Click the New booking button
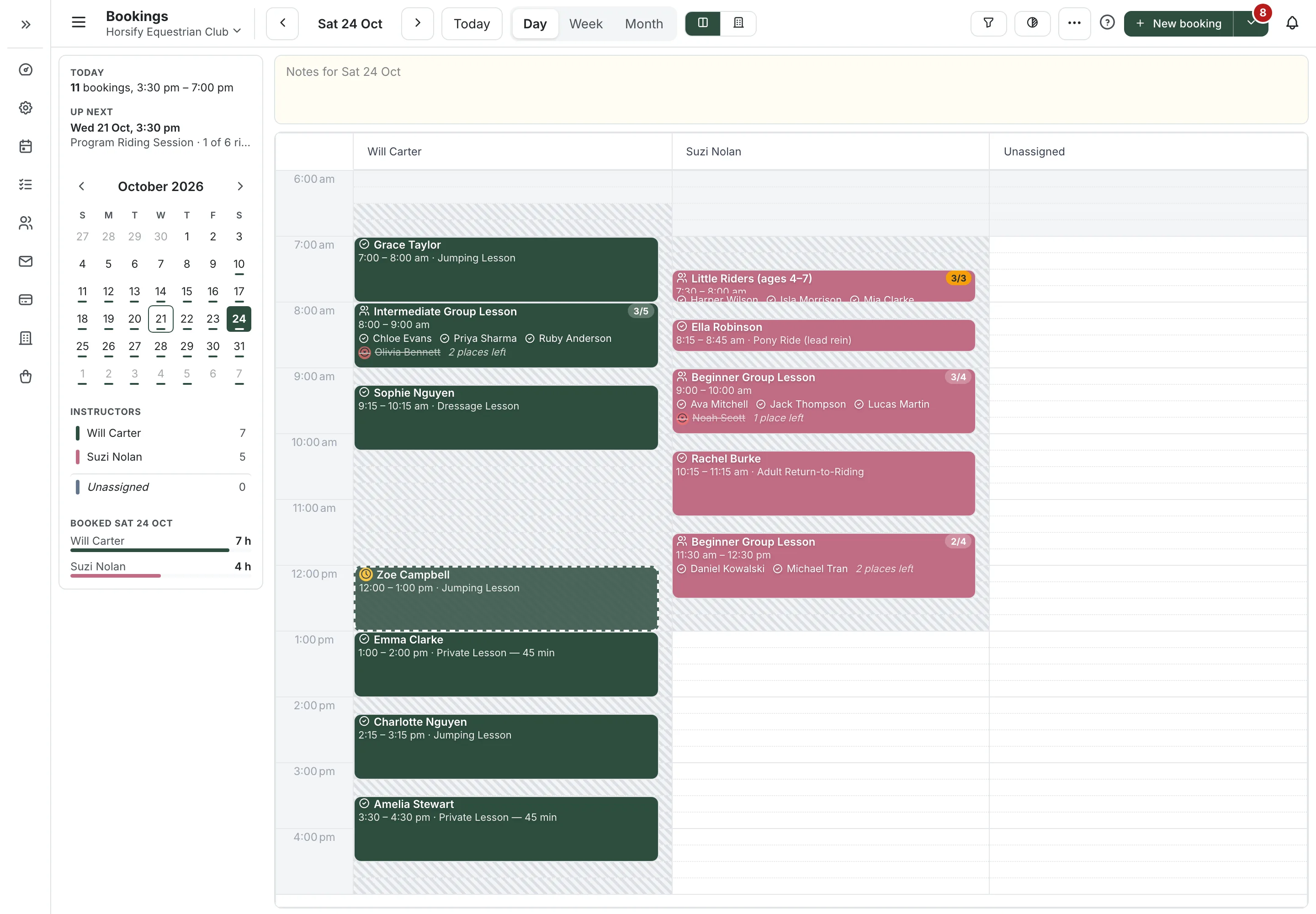Viewport: 1316px width, 914px height. coord(1178,23)
